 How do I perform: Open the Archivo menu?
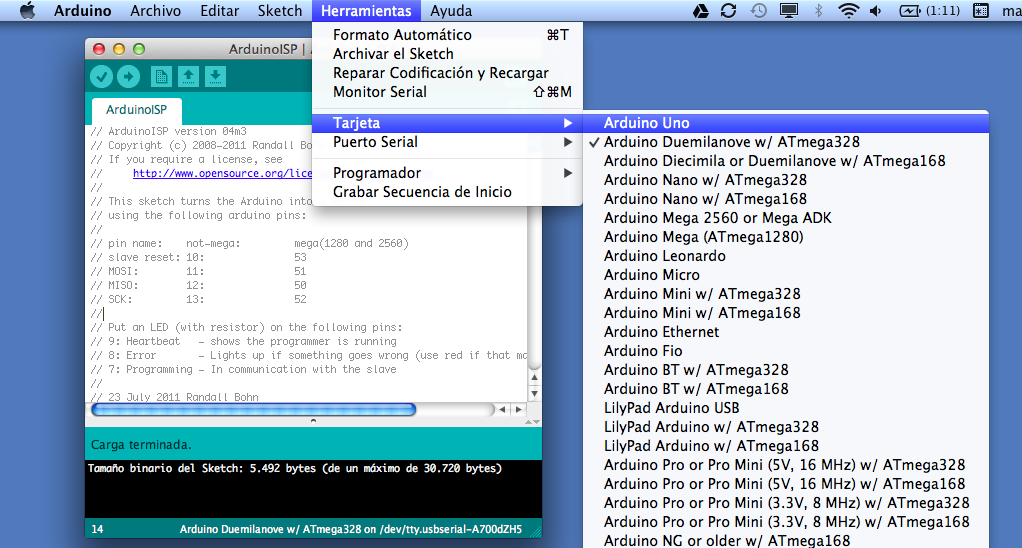click(155, 10)
